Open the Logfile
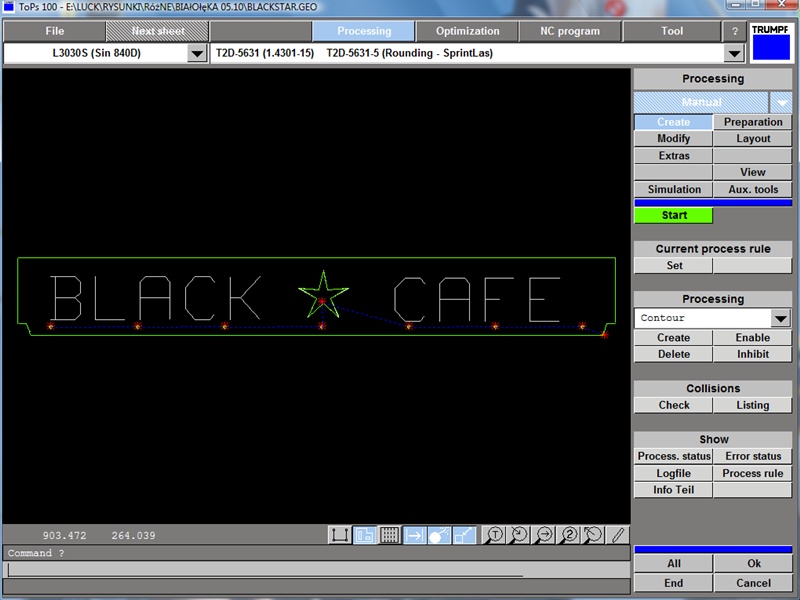Viewport: 800px width, 600px height. [673, 473]
